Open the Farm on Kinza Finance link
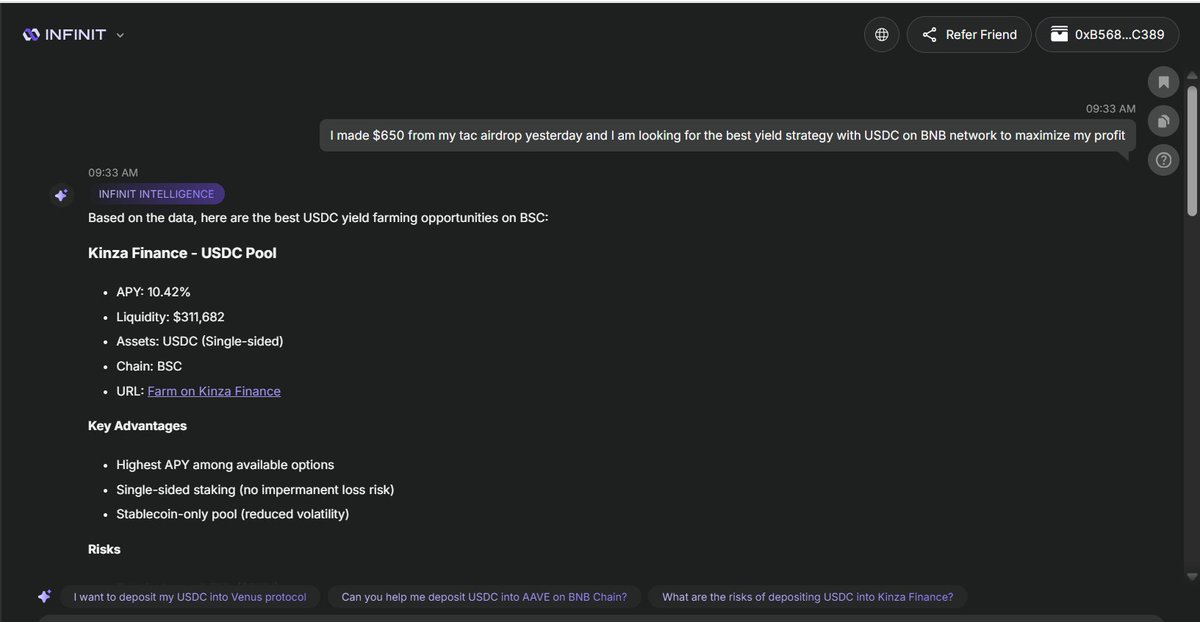The image size is (1200, 622). click(x=214, y=391)
